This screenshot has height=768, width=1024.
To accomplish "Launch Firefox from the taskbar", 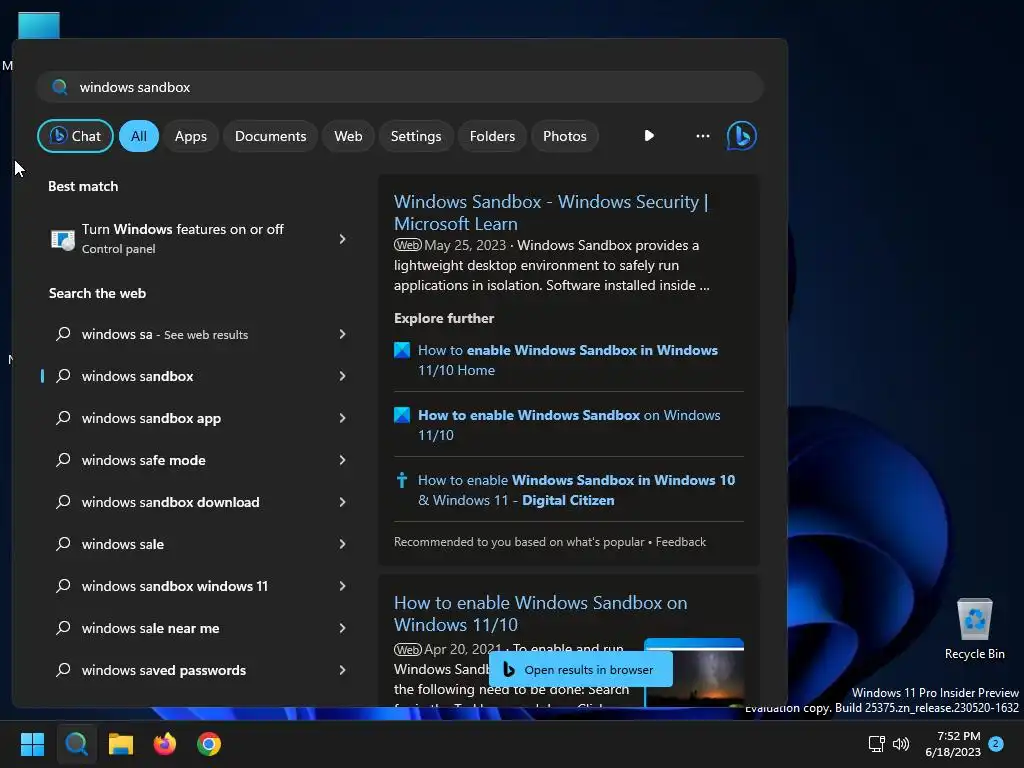I will tap(165, 744).
